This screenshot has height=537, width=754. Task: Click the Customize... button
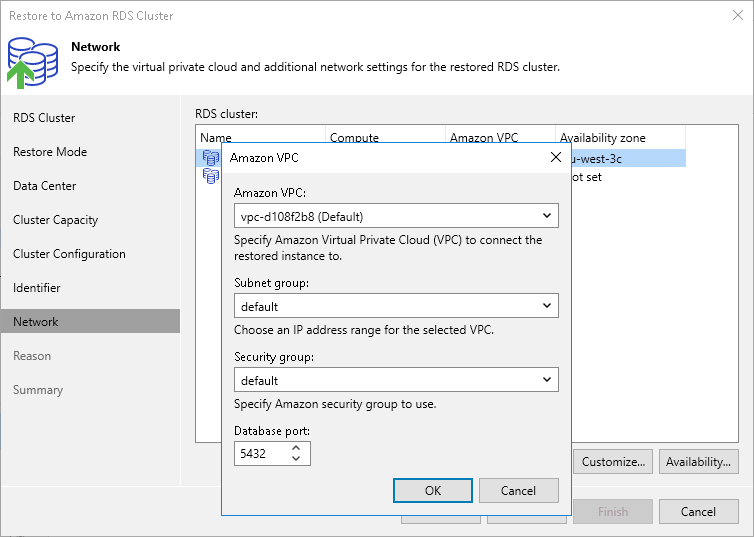coord(615,462)
